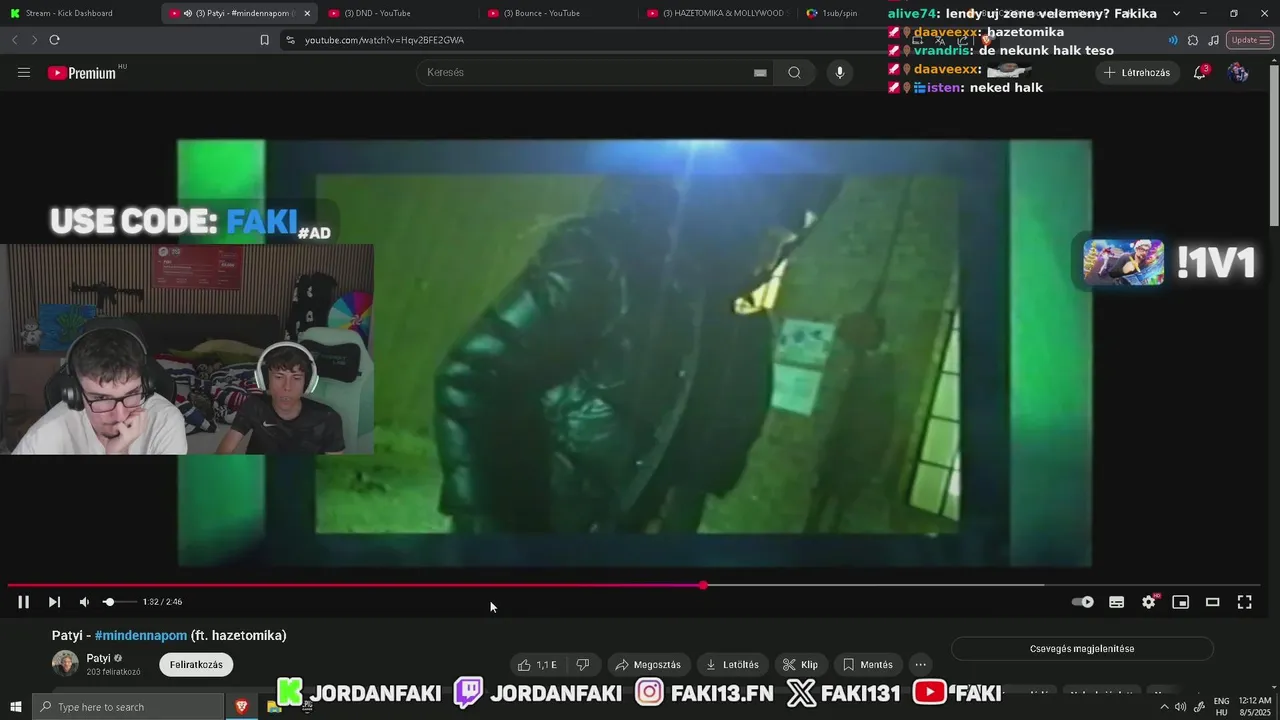Open the YouTube guide hamburger menu

click(24, 72)
